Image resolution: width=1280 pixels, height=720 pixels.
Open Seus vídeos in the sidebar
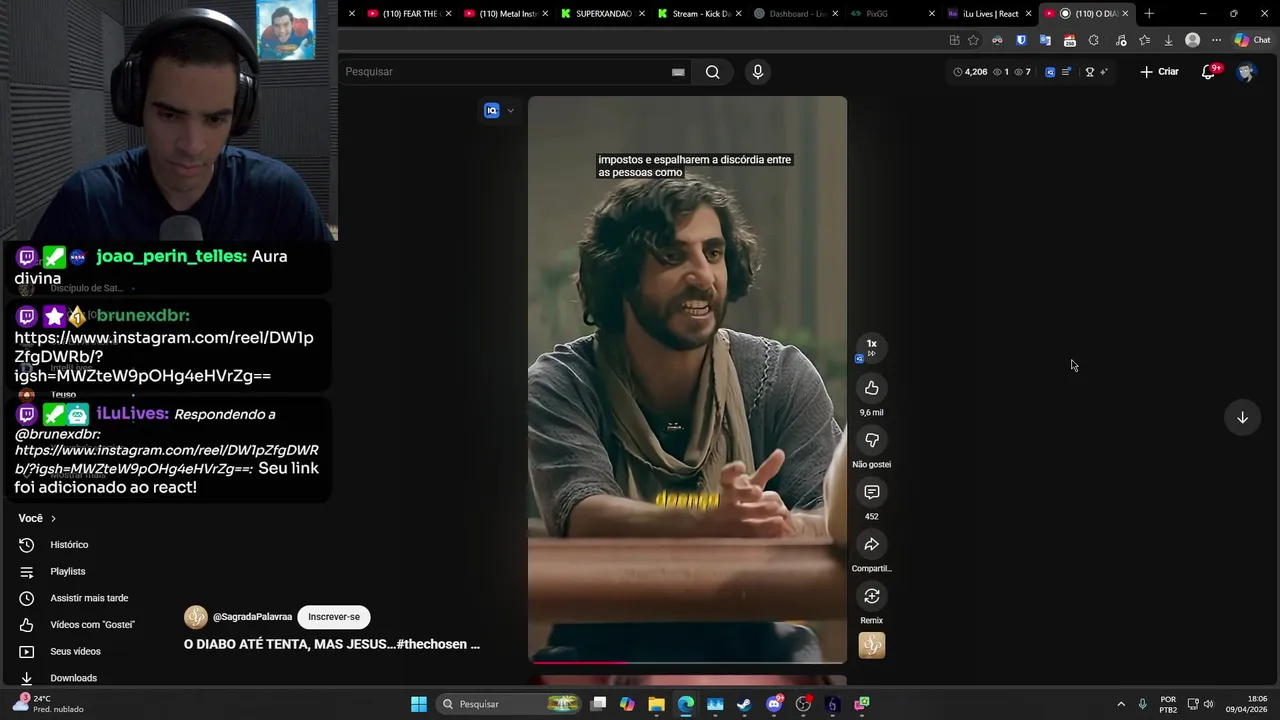click(75, 651)
